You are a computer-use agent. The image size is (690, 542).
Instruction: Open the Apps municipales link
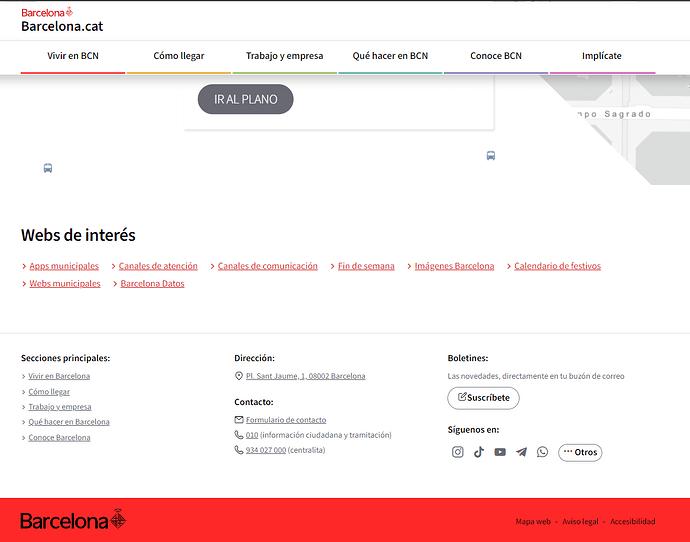tap(64, 266)
